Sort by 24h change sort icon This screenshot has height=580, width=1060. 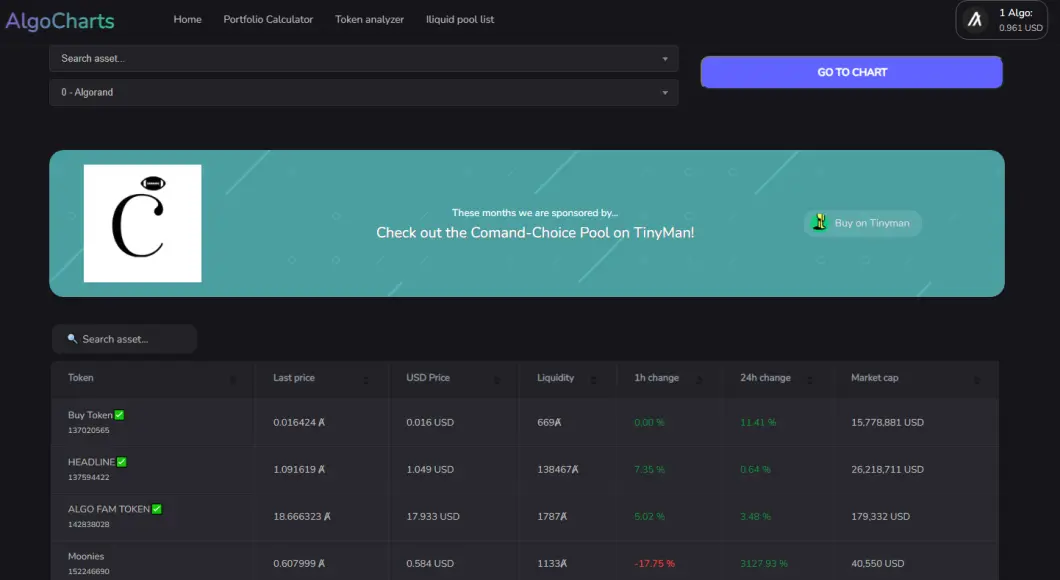point(809,379)
